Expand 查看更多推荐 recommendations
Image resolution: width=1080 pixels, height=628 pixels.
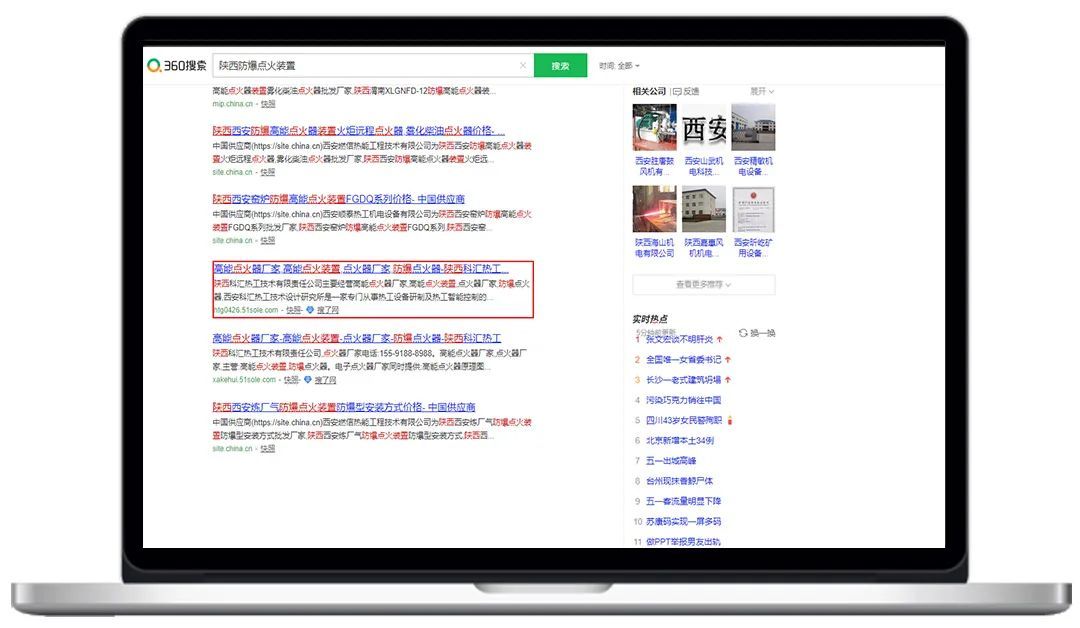703,285
